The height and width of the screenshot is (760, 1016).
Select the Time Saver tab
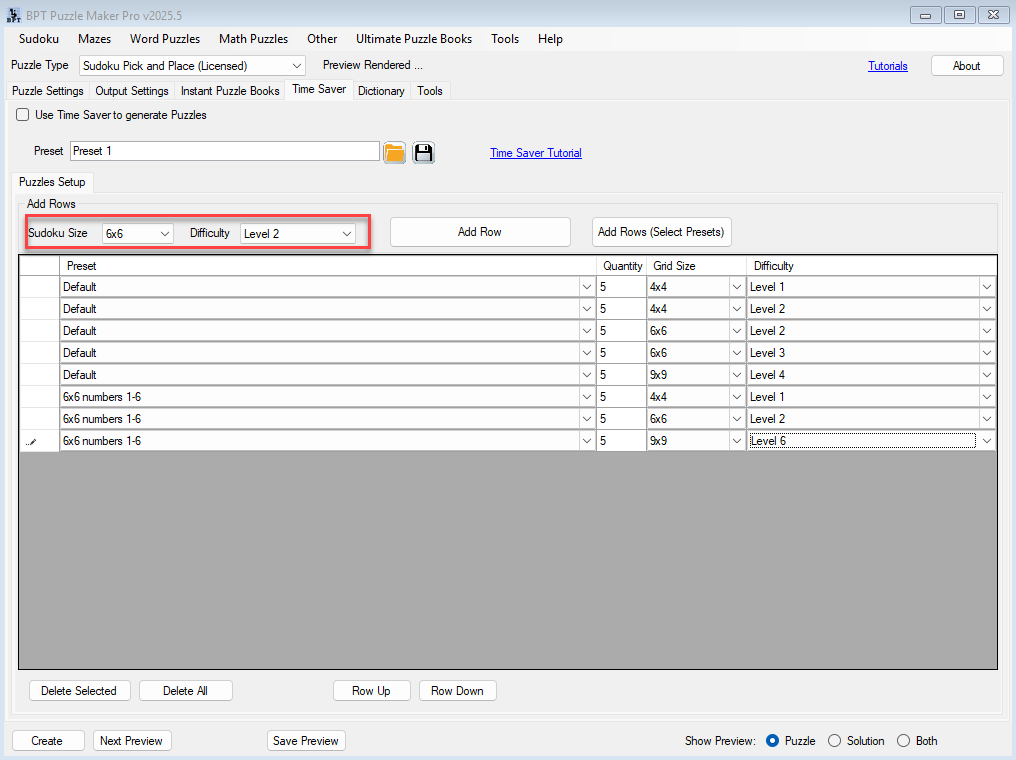(319, 89)
